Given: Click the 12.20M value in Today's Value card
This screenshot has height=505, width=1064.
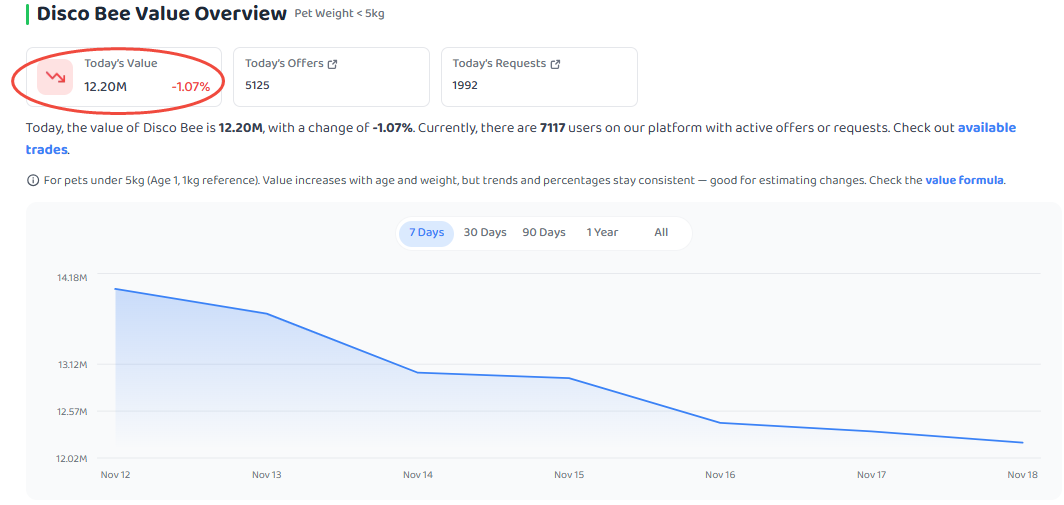Looking at the screenshot, I should click(x=105, y=87).
